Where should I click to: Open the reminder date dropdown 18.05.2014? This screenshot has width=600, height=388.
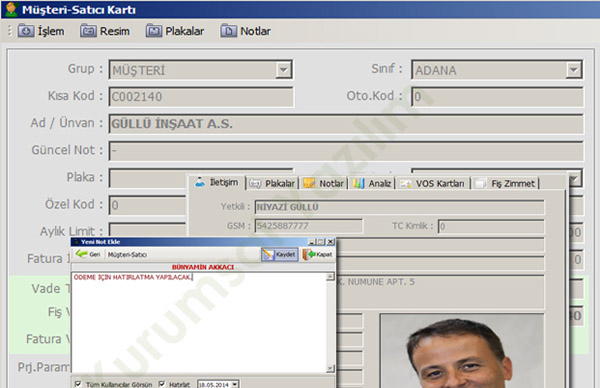pos(235,384)
